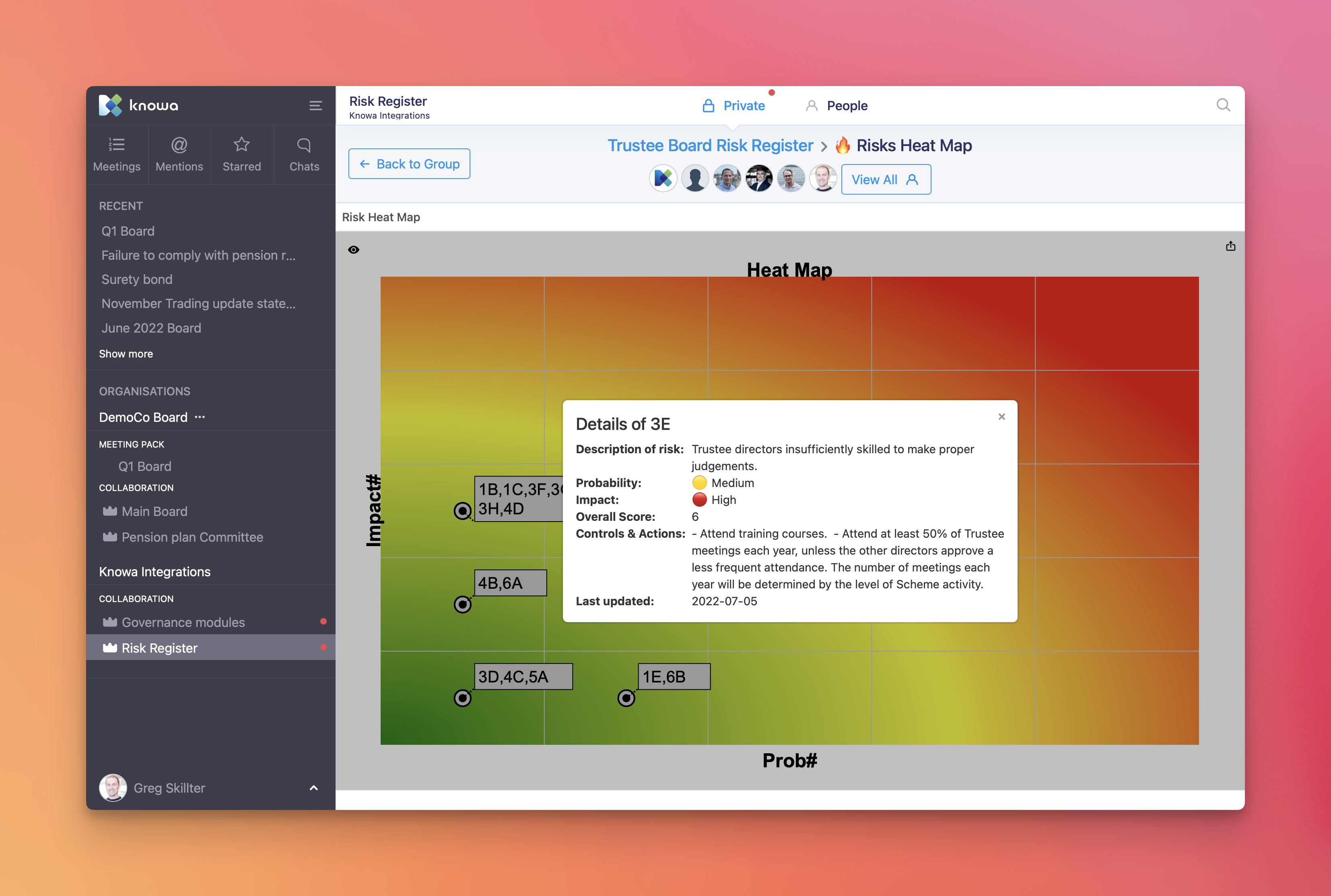This screenshot has width=1331, height=896.
Task: Click the Private lock setting
Action: click(x=735, y=105)
